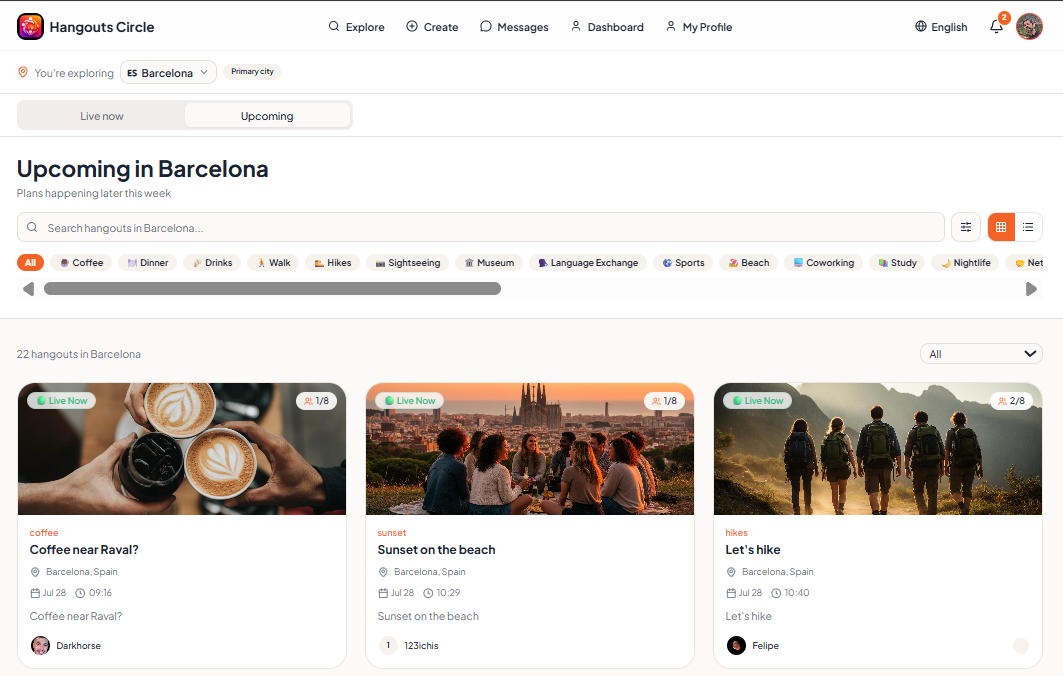Open the Dashboard page
Image resolution: width=1063 pixels, height=676 pixels.
[607, 27]
